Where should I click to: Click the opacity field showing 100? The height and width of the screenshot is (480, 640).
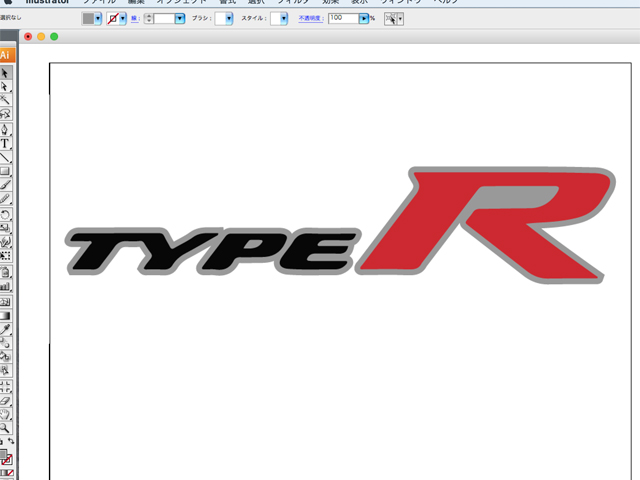coord(343,18)
